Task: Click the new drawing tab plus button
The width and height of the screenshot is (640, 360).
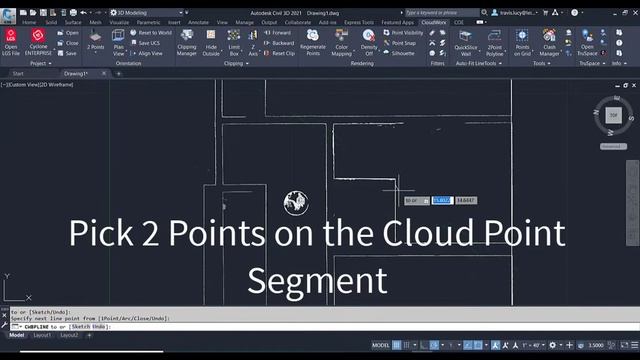Action: [x=119, y=74]
